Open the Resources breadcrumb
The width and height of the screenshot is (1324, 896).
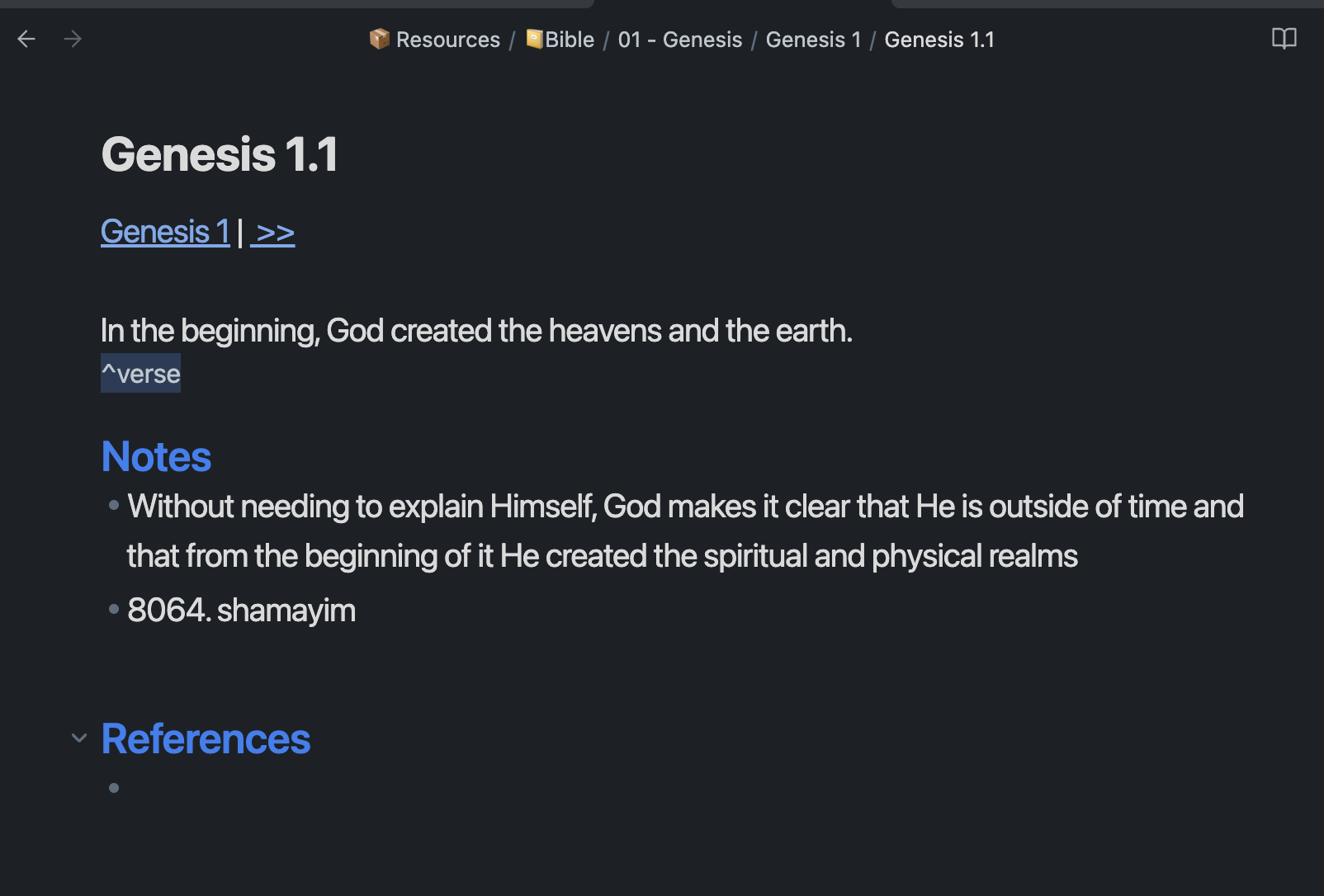[448, 39]
